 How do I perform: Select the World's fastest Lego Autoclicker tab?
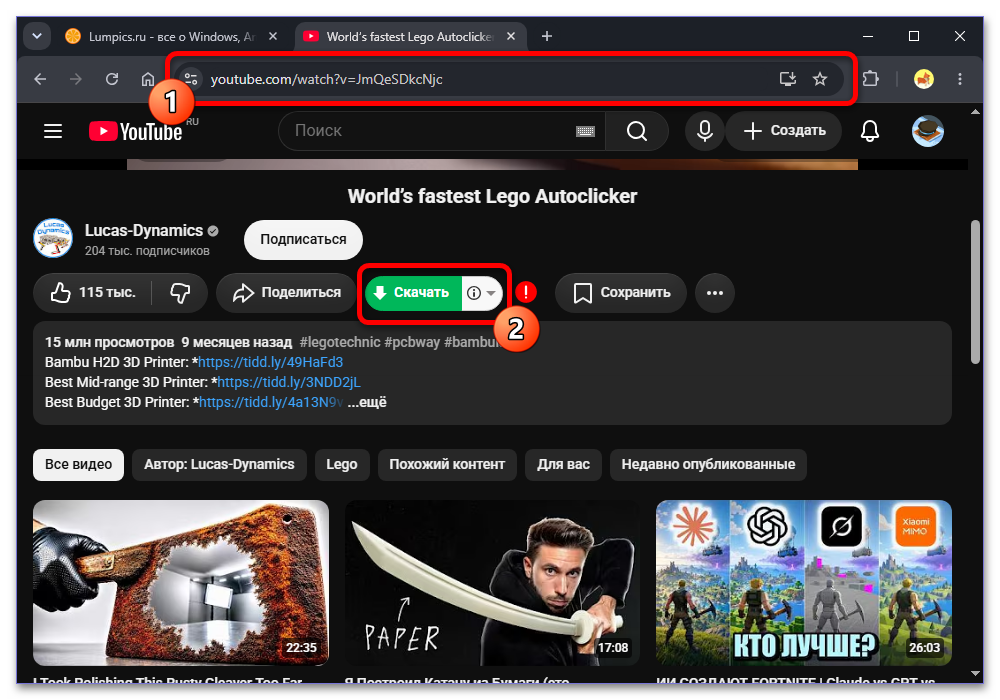[409, 36]
